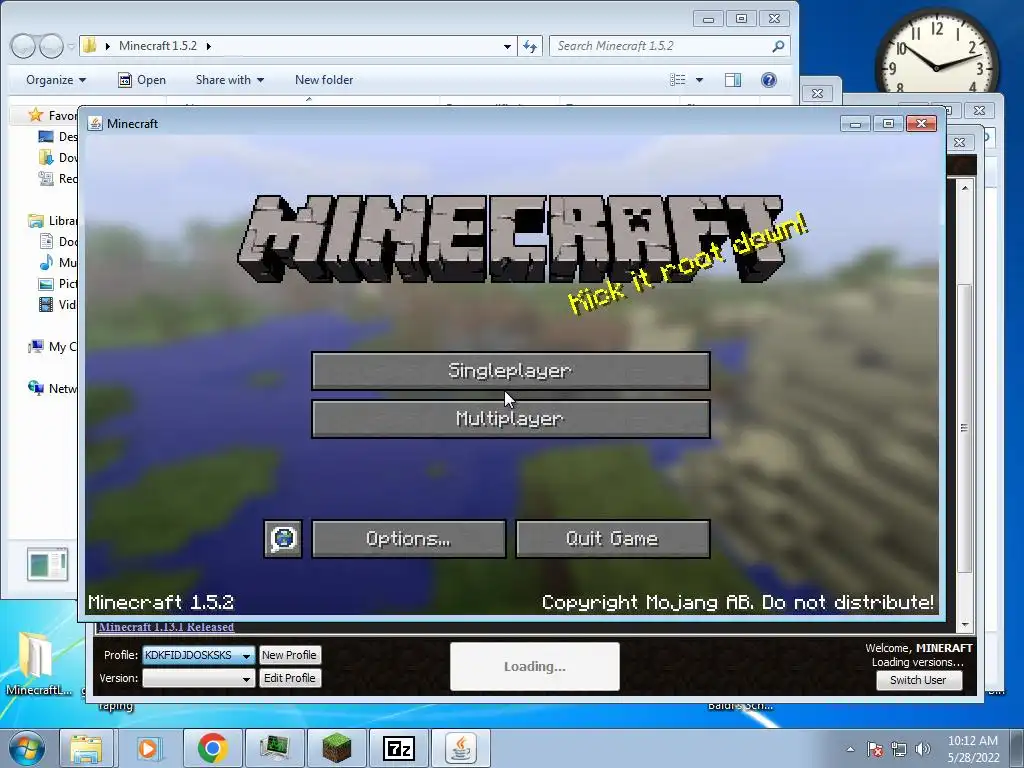This screenshot has height=768, width=1024.
Task: Click Minecraft 1.5.2 breadcrumb in address bar
Action: pos(158,46)
